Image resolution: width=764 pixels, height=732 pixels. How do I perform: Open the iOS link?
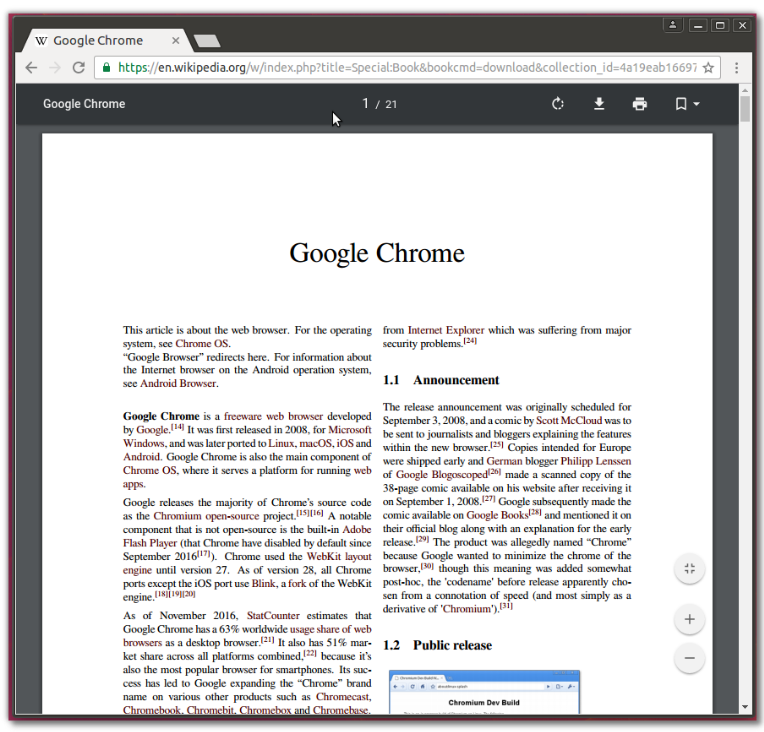coord(344,443)
